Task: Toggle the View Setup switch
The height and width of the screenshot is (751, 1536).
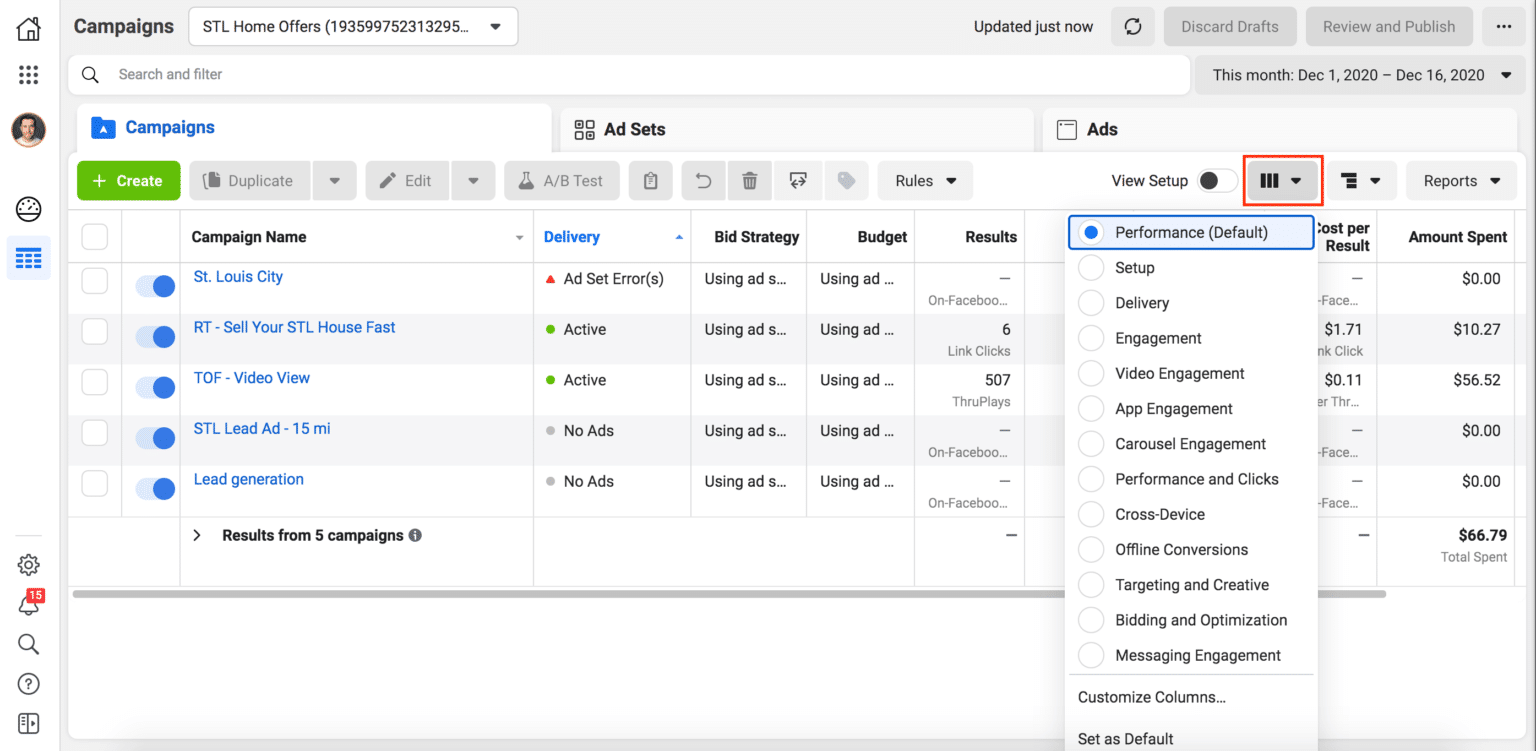Action: click(1216, 180)
